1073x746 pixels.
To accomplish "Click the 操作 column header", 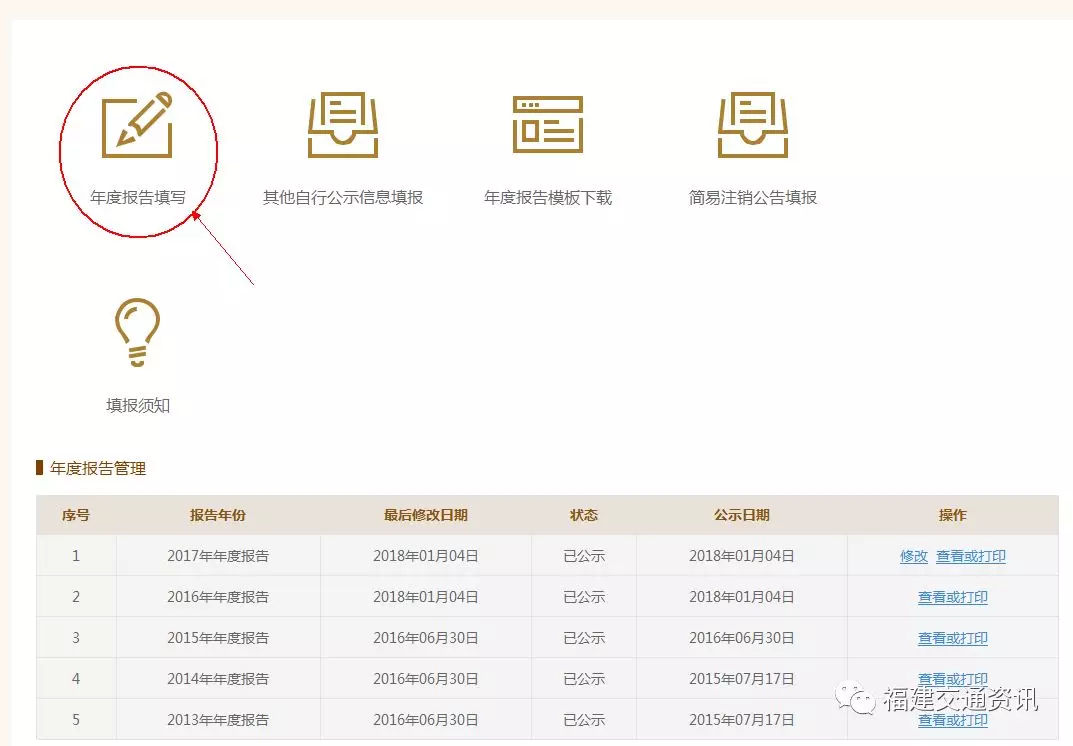I will [953, 515].
